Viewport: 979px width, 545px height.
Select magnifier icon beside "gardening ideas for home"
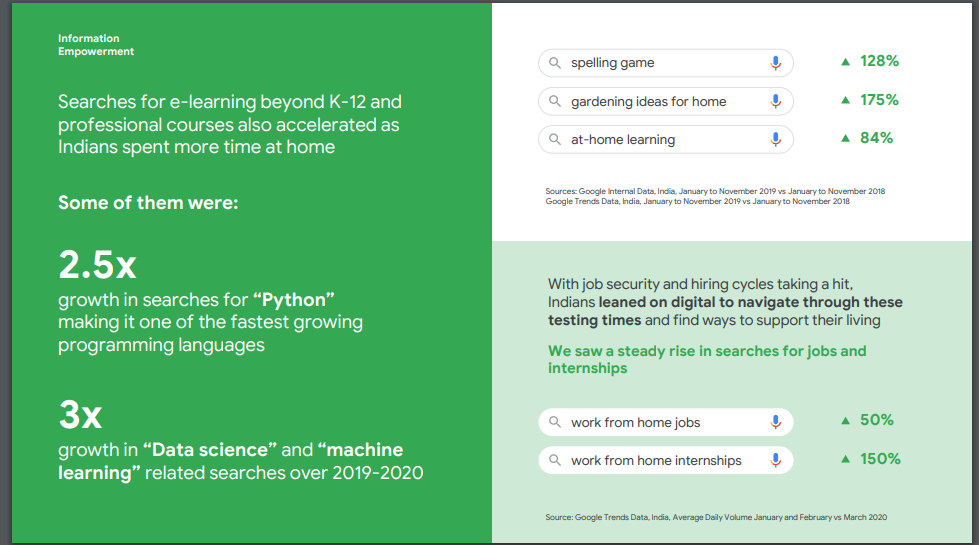click(555, 101)
